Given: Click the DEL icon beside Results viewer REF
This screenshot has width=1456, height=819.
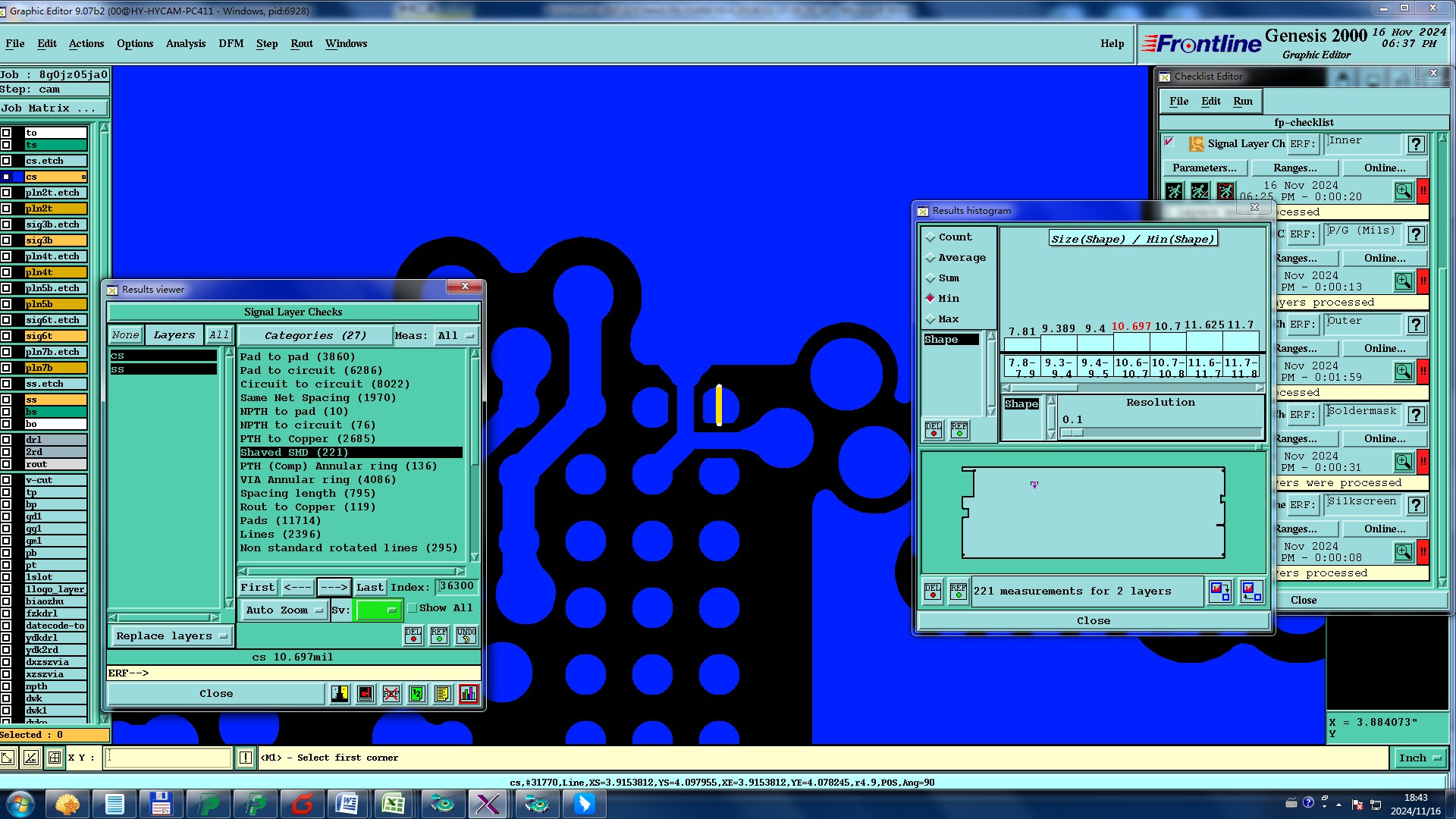Looking at the screenshot, I should [413, 635].
